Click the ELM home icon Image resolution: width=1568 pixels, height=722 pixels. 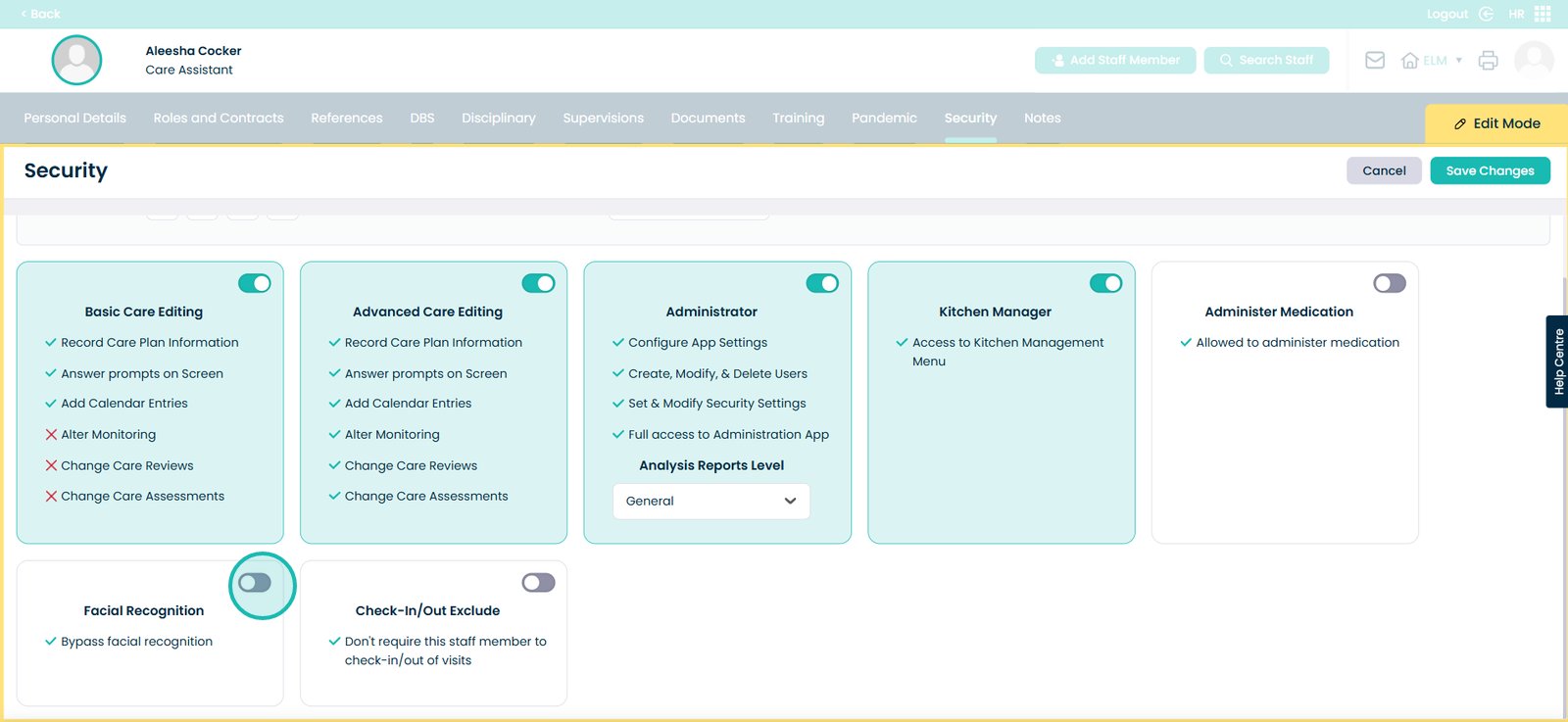pos(1410,61)
